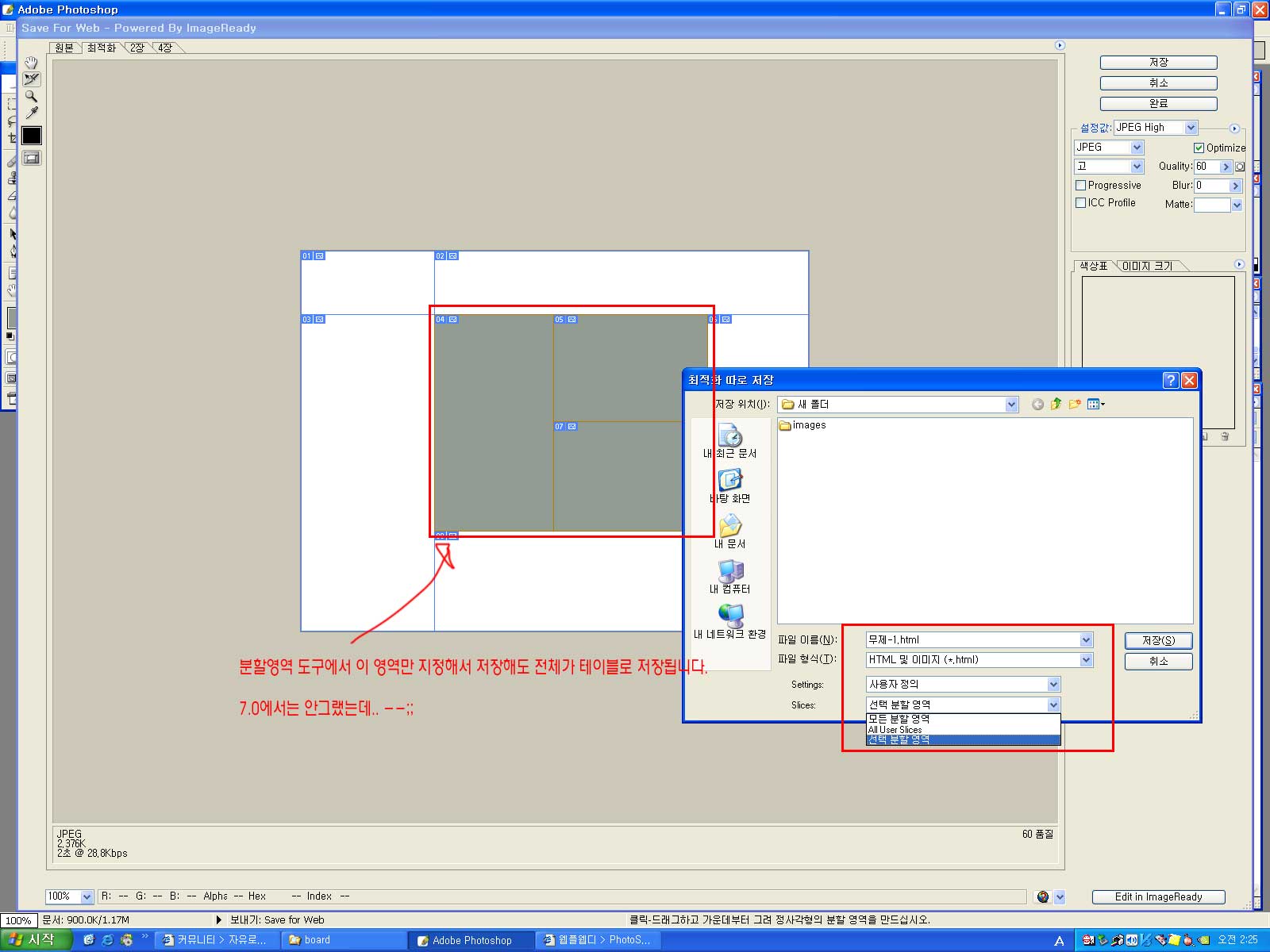1270x952 pixels.
Task: Uncheck the Optimize checkbox
Action: pos(1199,148)
